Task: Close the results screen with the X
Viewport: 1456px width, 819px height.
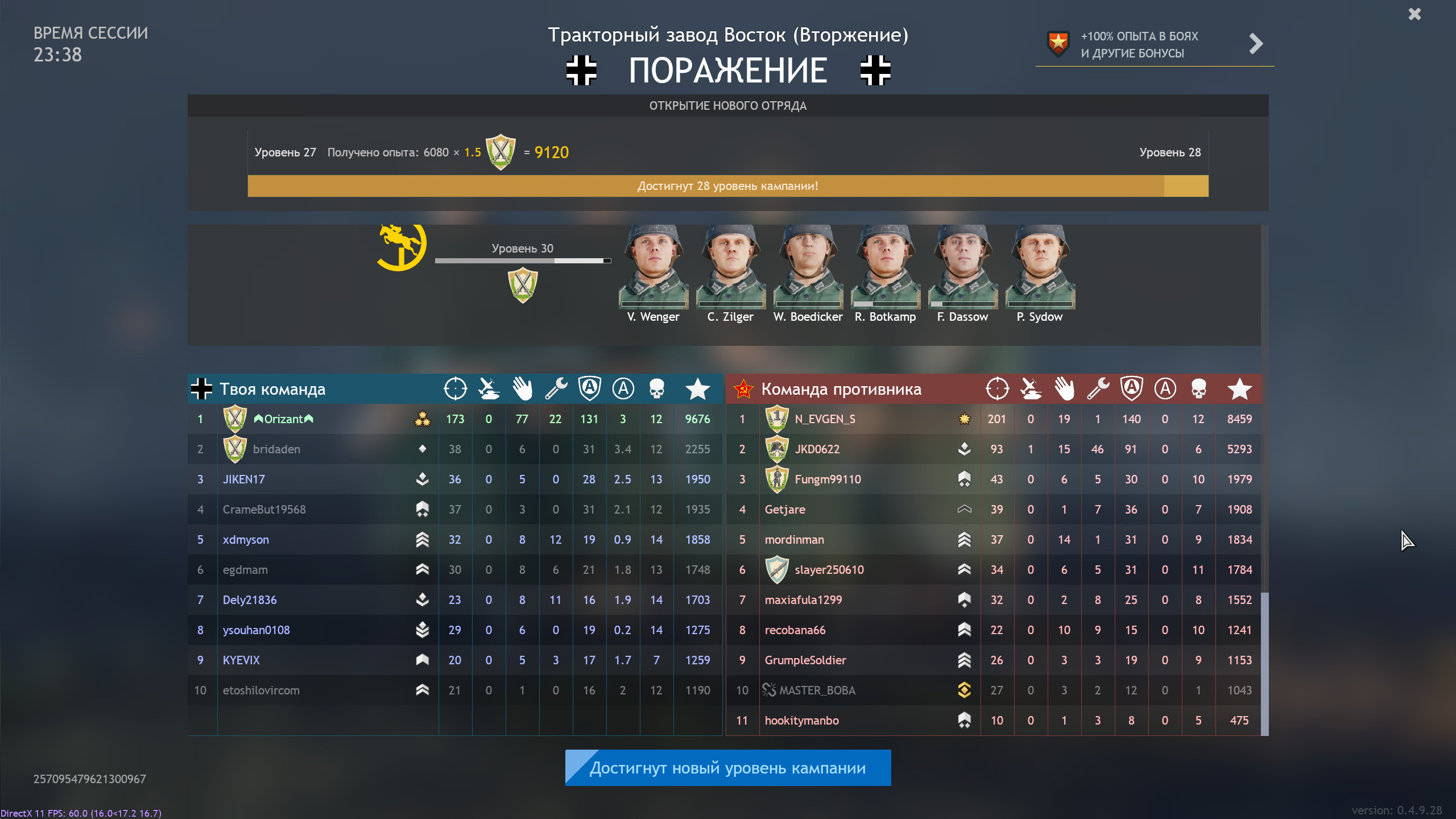Action: click(1414, 14)
